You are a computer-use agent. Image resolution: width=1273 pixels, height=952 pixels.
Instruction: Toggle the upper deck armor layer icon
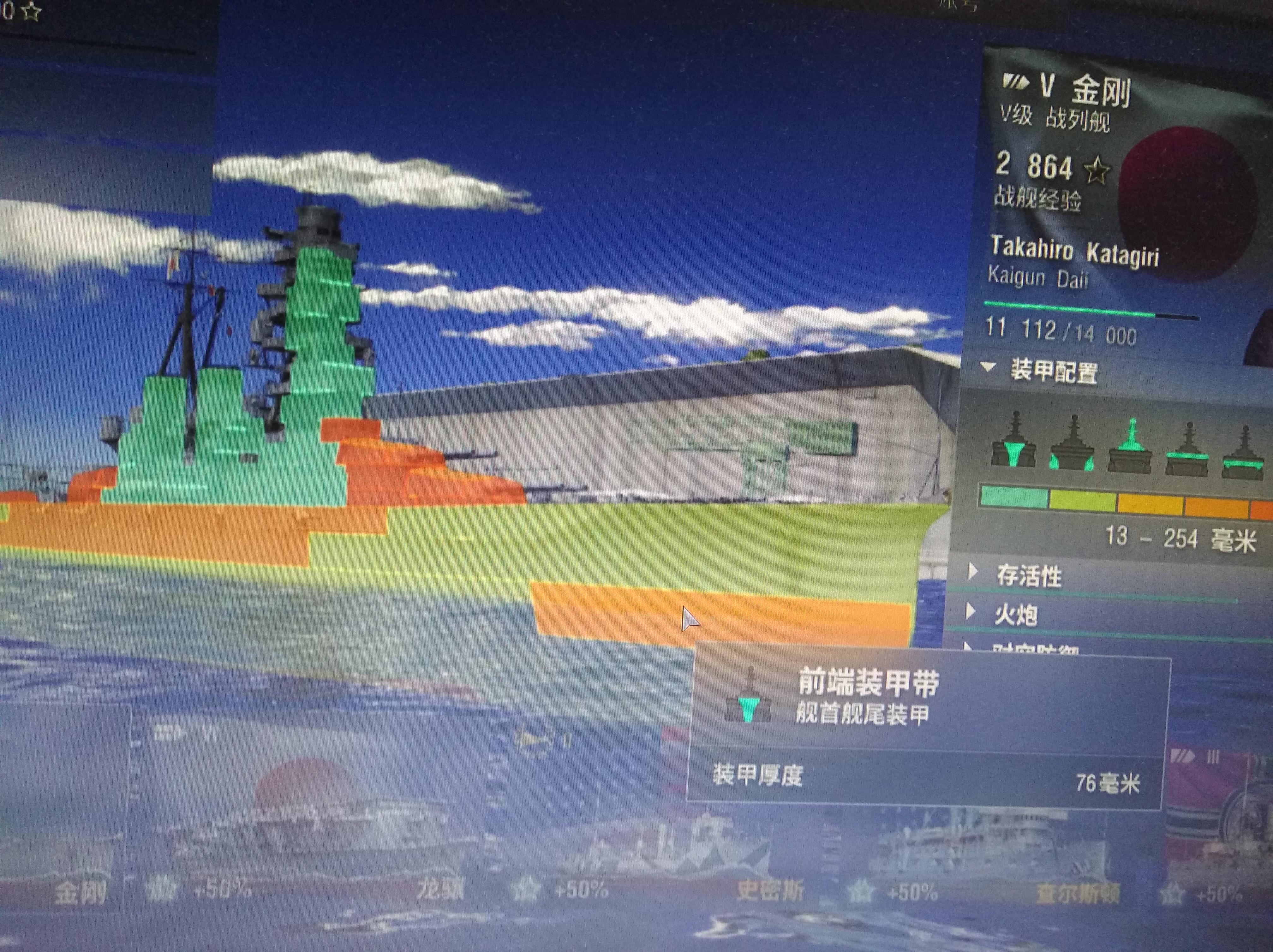[1188, 449]
